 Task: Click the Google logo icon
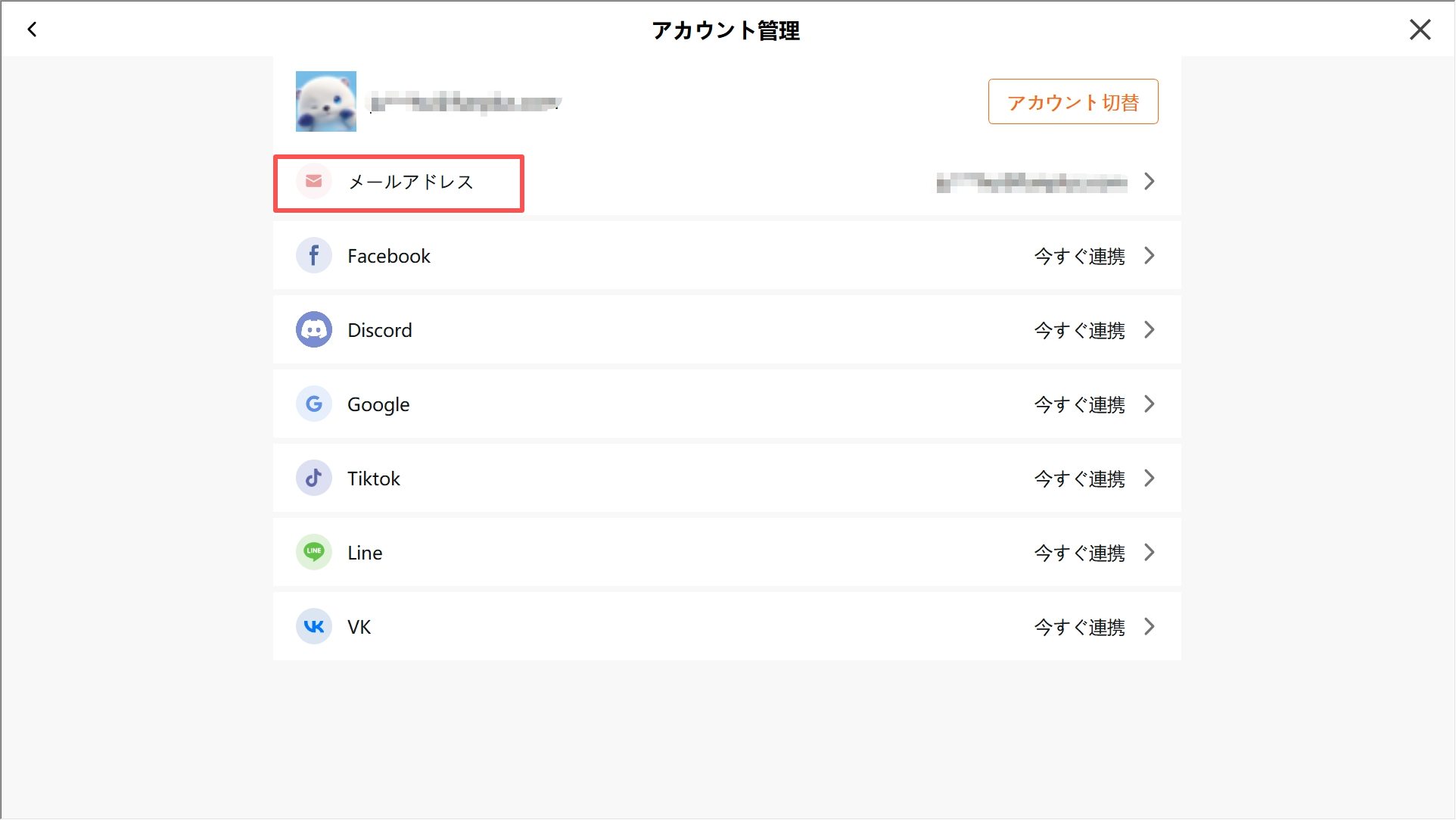pyautogui.click(x=313, y=404)
